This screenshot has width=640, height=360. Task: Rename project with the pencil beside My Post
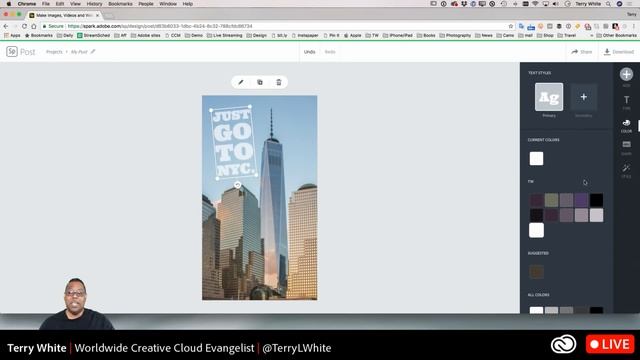click(93, 51)
